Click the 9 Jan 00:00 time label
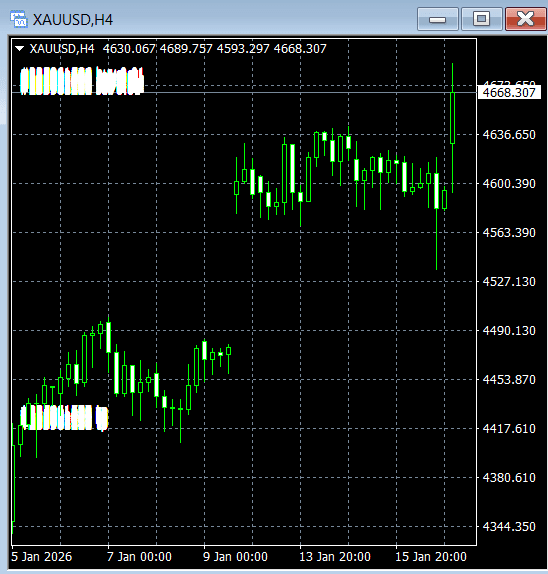The height and width of the screenshot is (574, 548). coord(235,557)
